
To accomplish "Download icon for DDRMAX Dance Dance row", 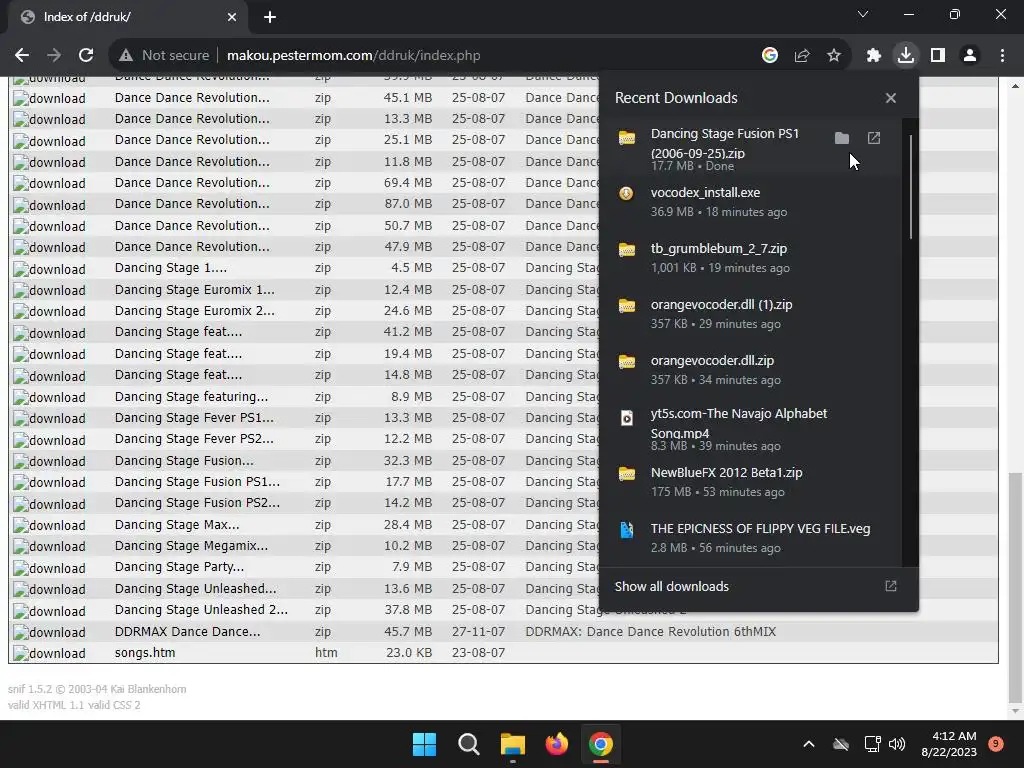I will coord(49,632).
